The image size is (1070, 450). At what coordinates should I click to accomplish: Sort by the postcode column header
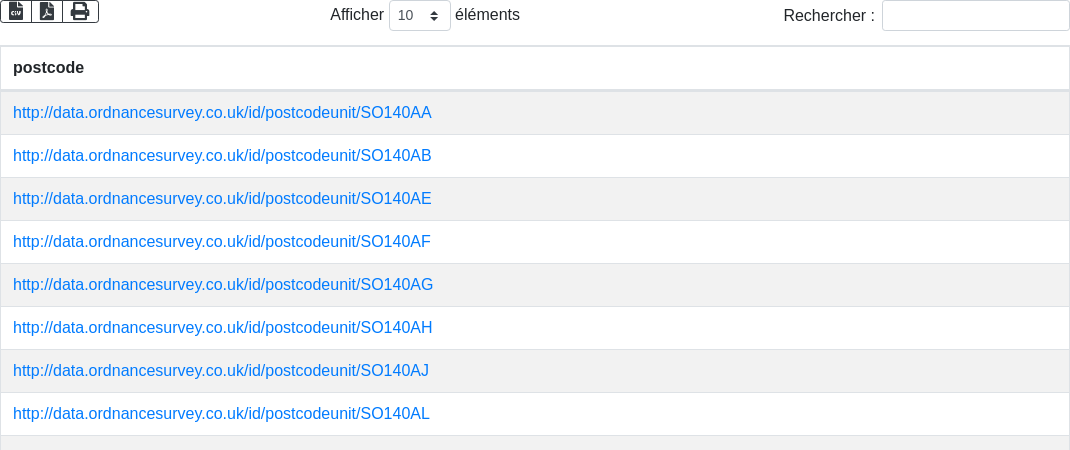coord(48,68)
